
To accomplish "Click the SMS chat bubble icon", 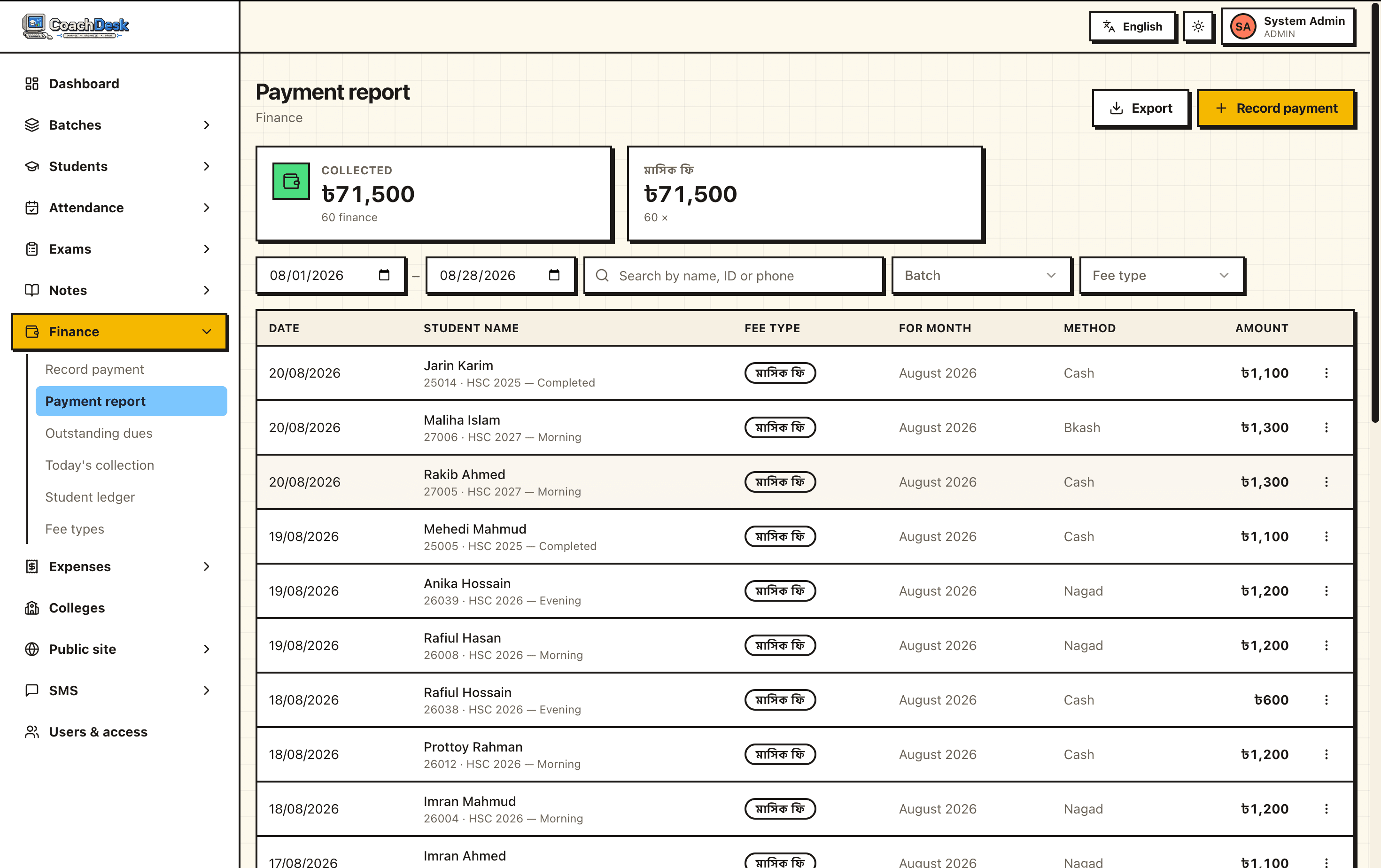I will [x=32, y=690].
